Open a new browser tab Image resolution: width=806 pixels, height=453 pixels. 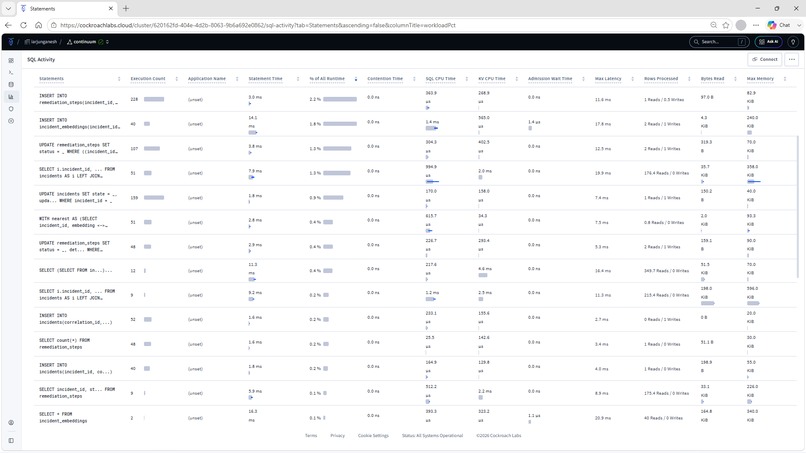pyautogui.click(x=126, y=8)
